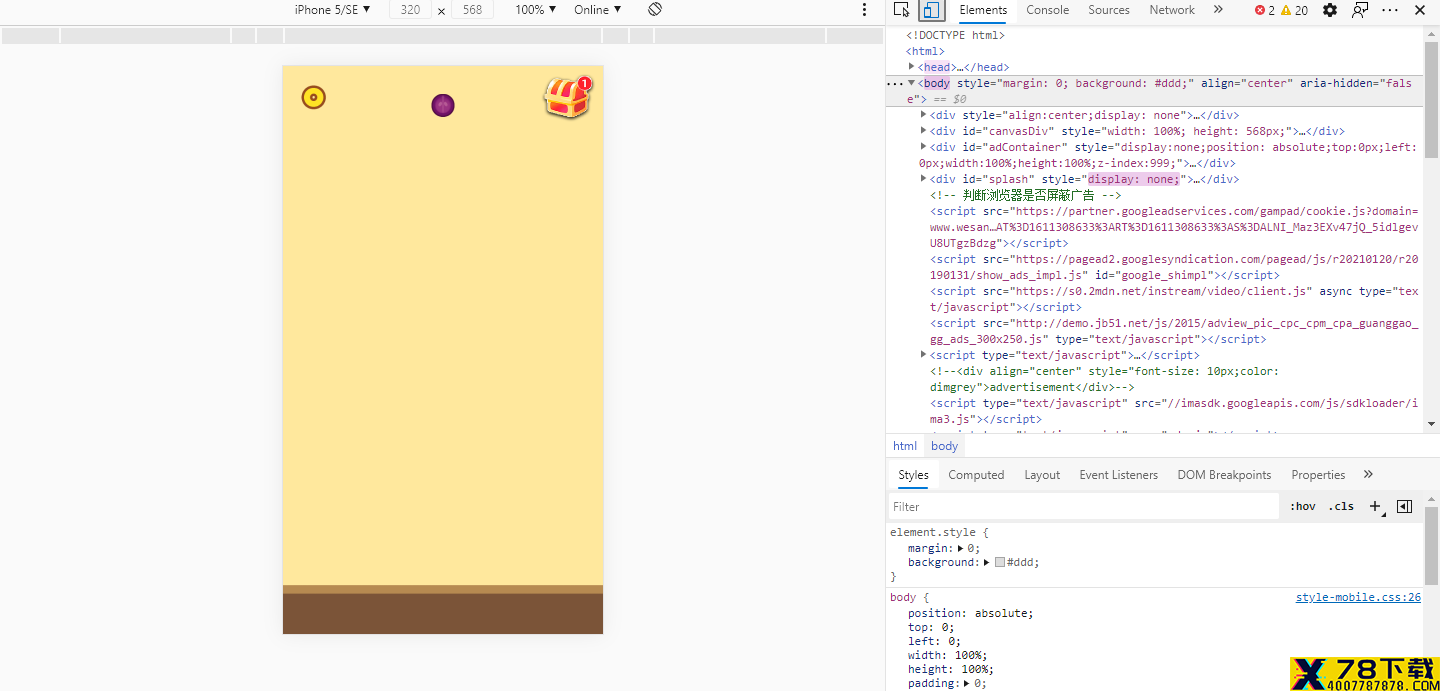The image size is (1440, 691).
Task: Toggle the computed styles sidebar pane
Action: coord(1404,506)
